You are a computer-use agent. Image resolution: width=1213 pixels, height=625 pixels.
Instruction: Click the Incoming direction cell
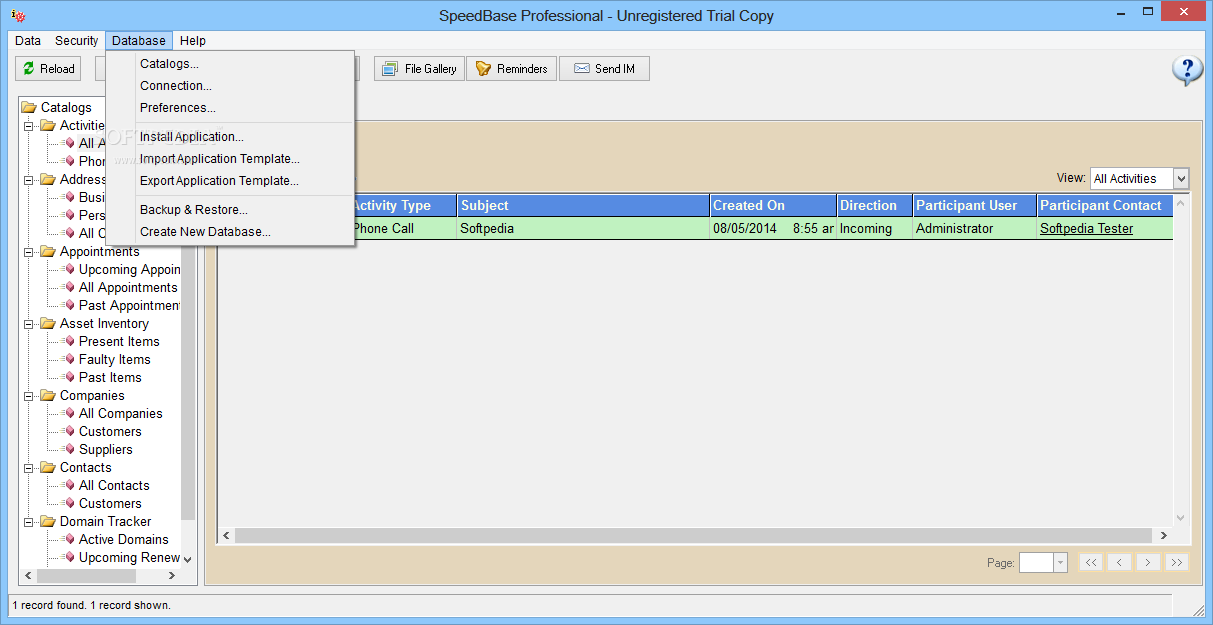click(875, 228)
